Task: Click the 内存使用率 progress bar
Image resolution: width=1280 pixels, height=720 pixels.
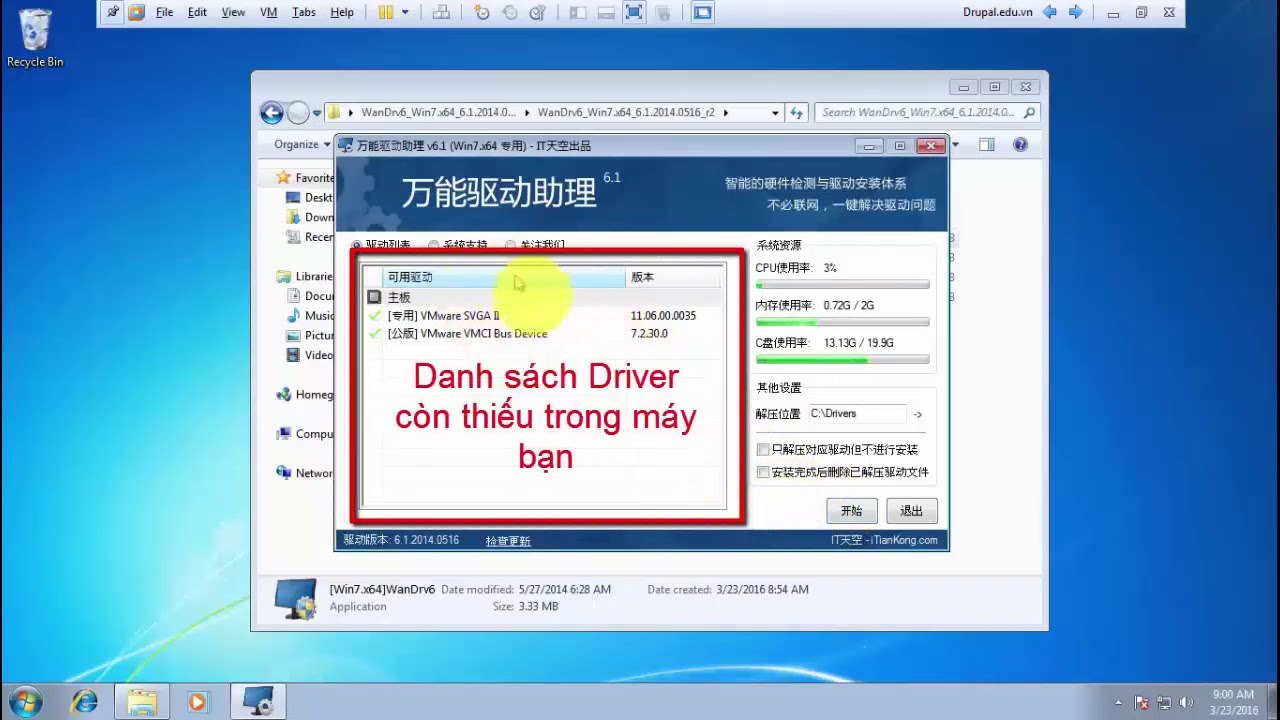Action: click(x=842, y=322)
